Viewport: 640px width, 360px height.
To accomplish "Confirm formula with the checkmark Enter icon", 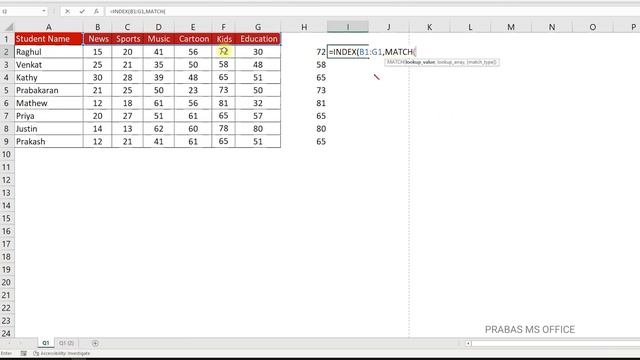I will pos(82,11).
